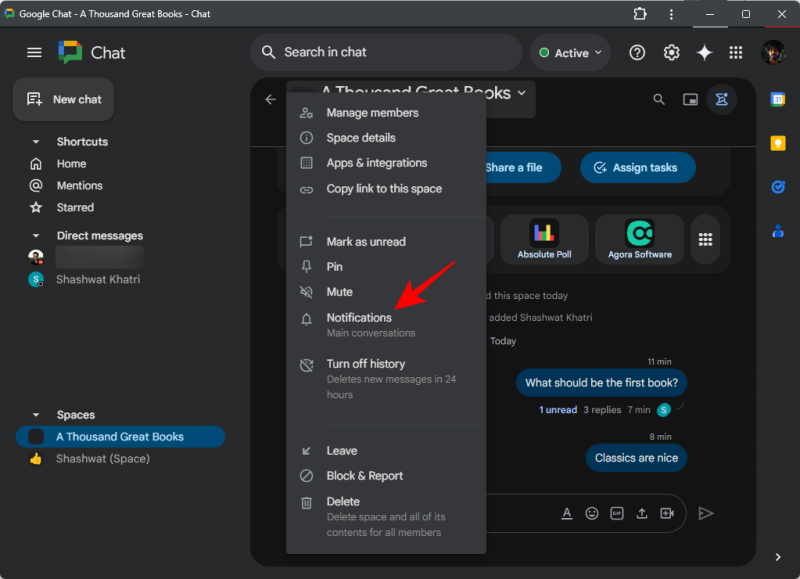Open Google Tasks side panel icon
This screenshot has height=579, width=800.
[x=777, y=187]
